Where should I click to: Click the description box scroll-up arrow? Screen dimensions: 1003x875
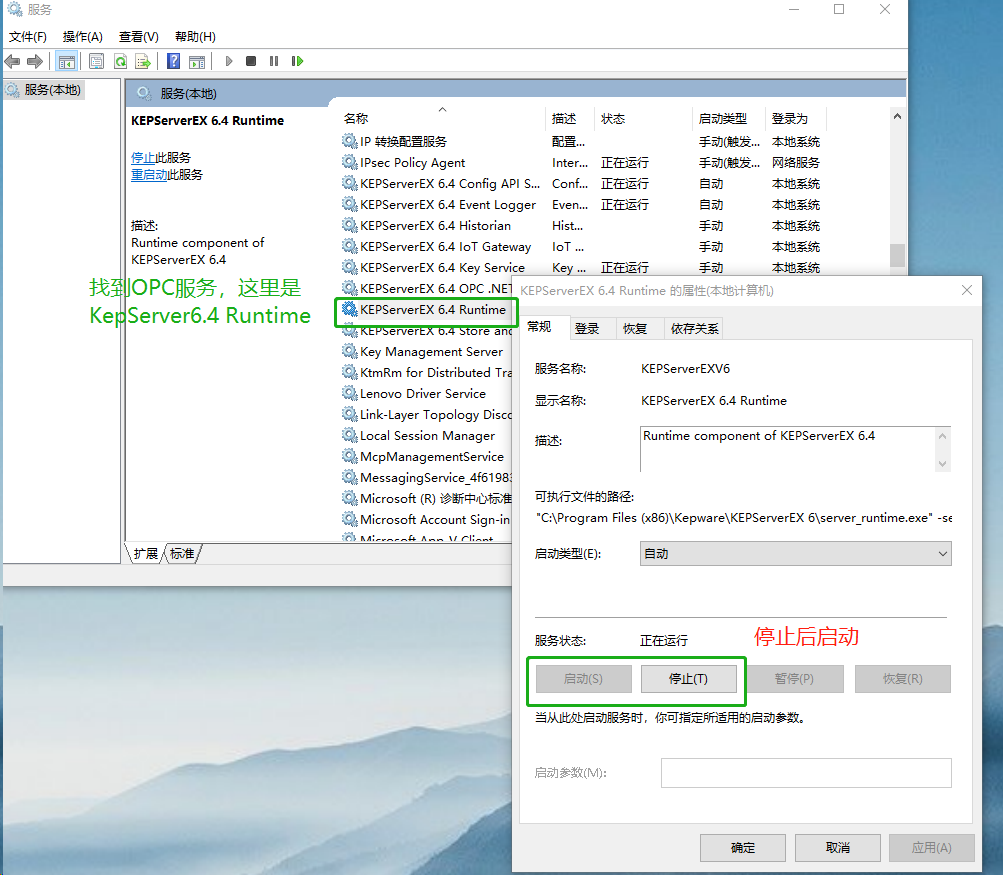pyautogui.click(x=942, y=436)
